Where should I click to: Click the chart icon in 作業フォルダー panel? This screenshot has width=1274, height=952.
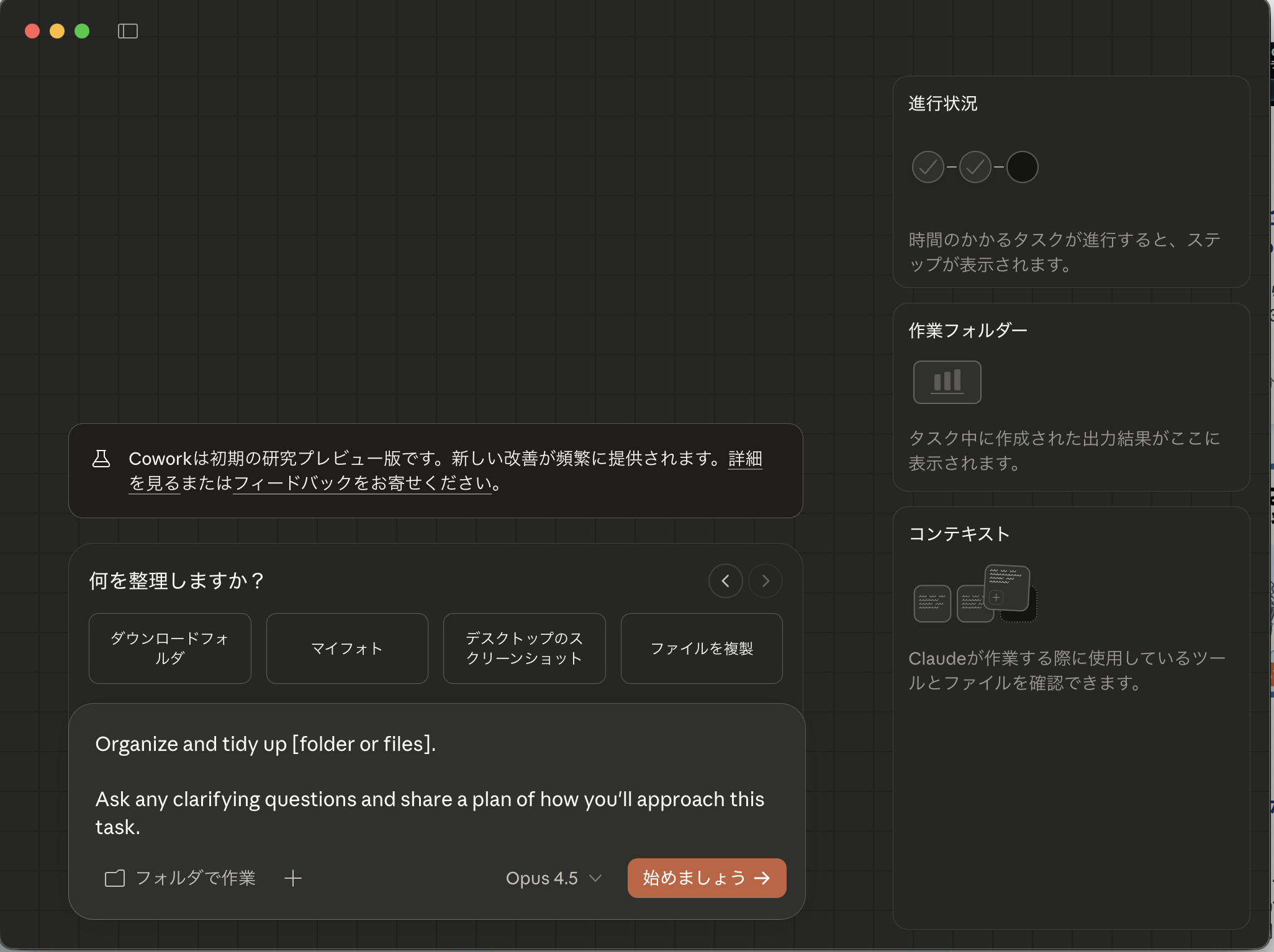point(947,382)
